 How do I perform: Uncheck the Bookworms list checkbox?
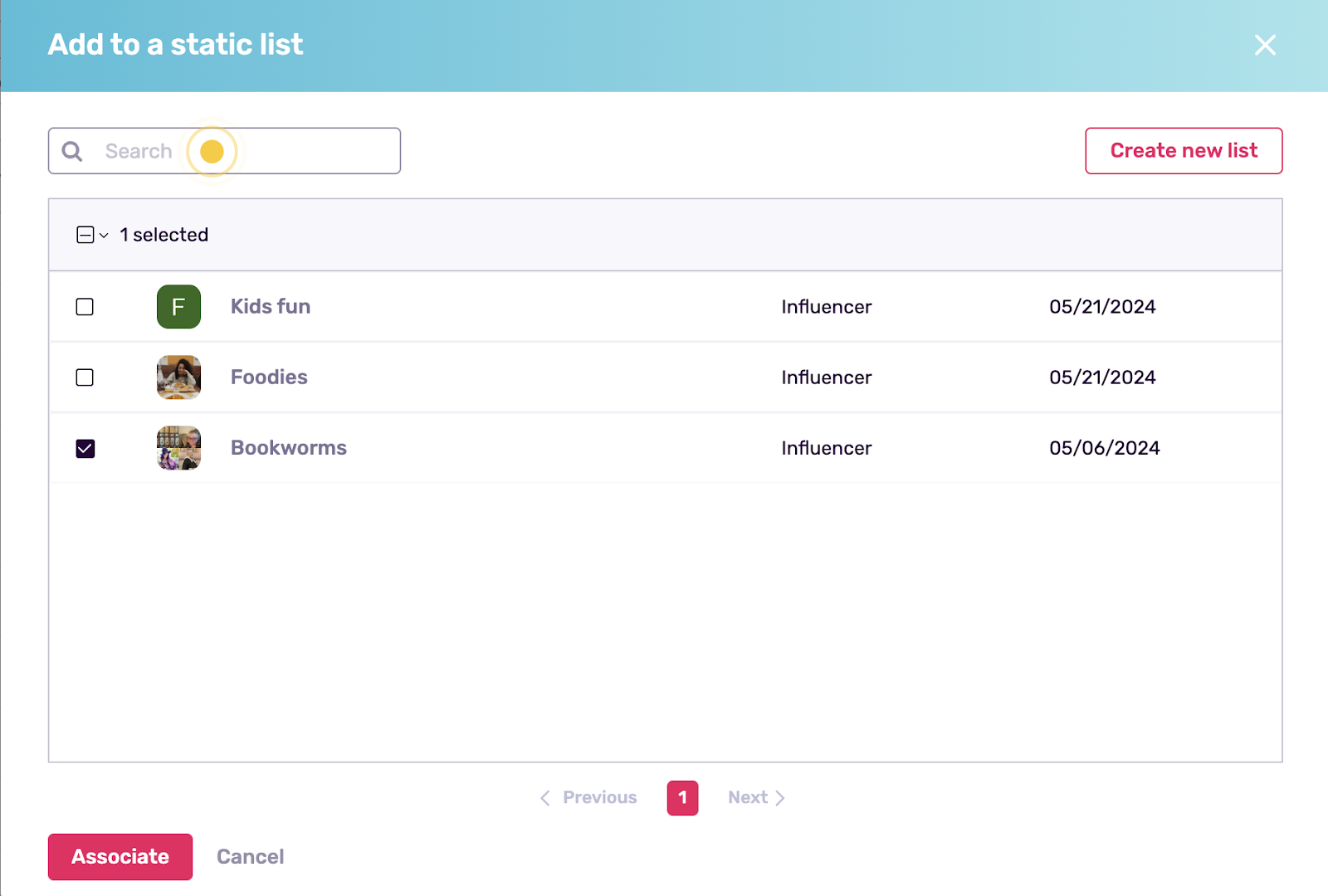85,449
